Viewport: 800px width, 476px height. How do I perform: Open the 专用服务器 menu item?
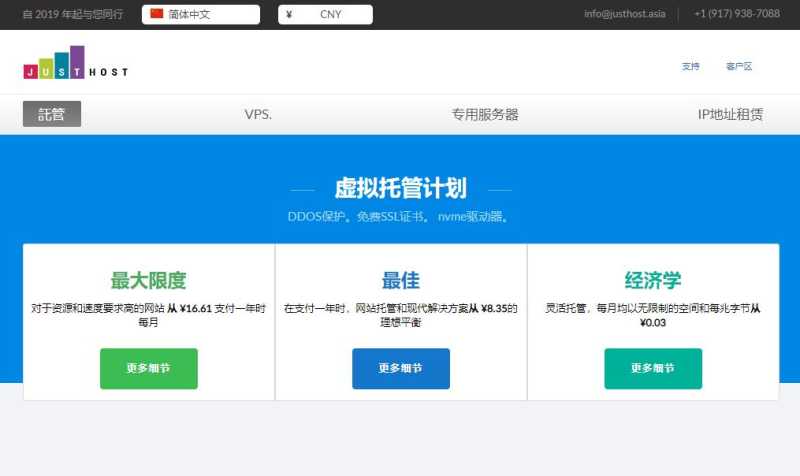(485, 114)
